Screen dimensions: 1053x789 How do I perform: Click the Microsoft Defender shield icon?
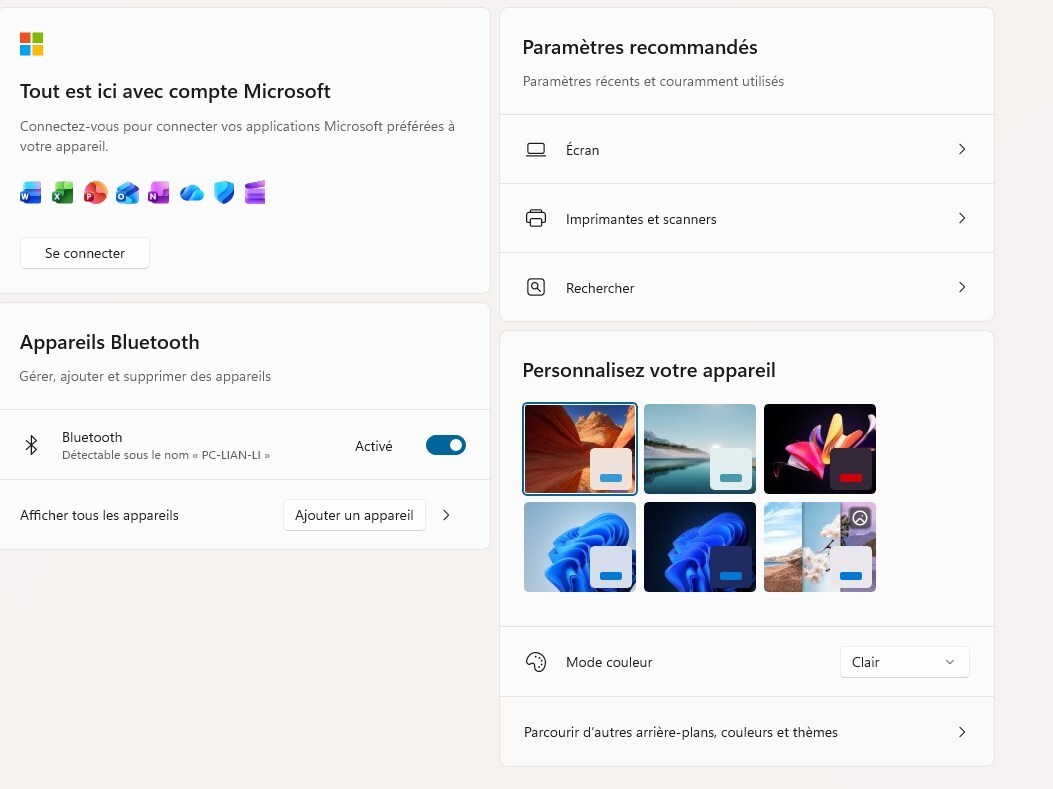click(x=224, y=193)
